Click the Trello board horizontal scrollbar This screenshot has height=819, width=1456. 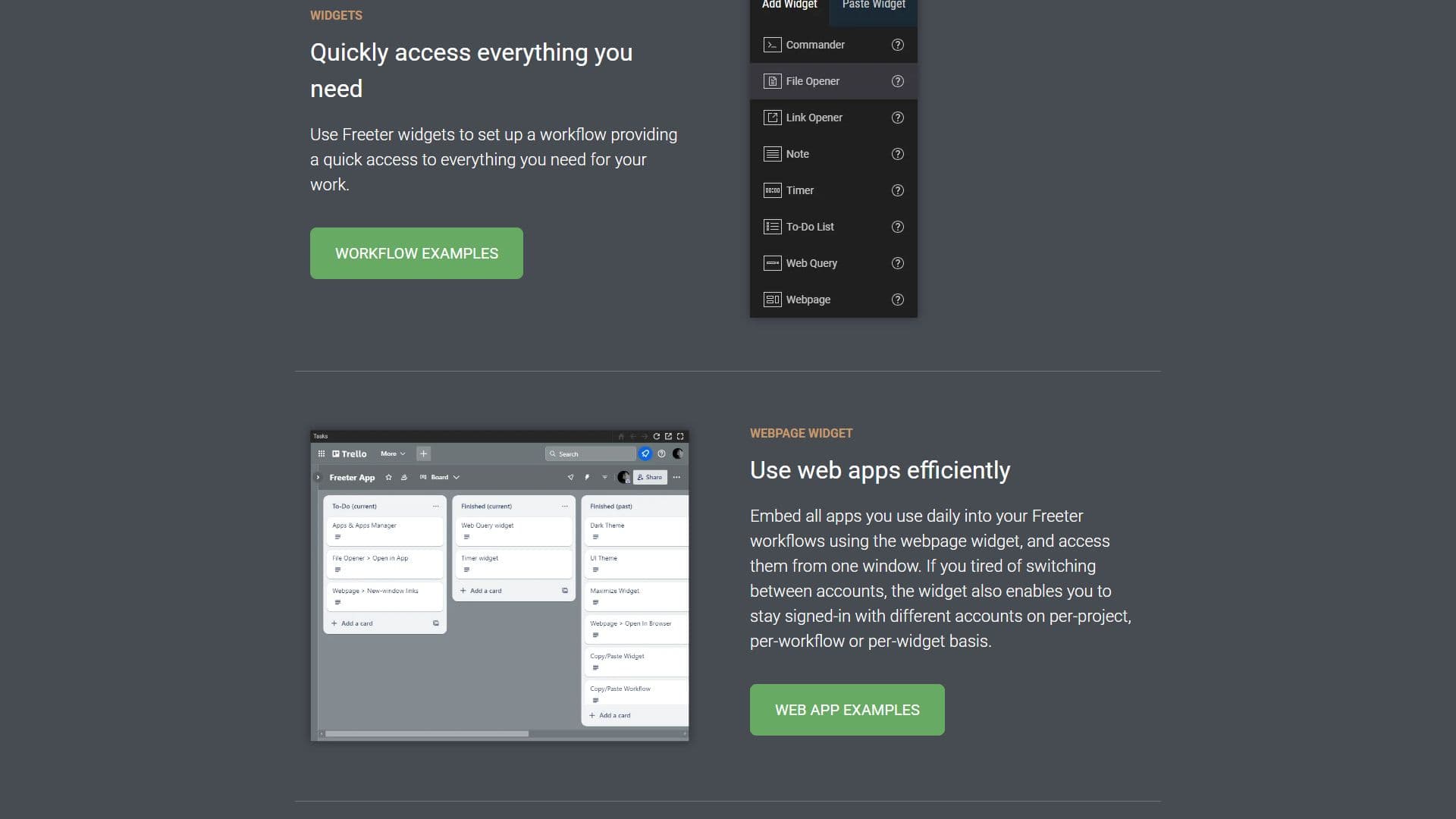(427, 734)
